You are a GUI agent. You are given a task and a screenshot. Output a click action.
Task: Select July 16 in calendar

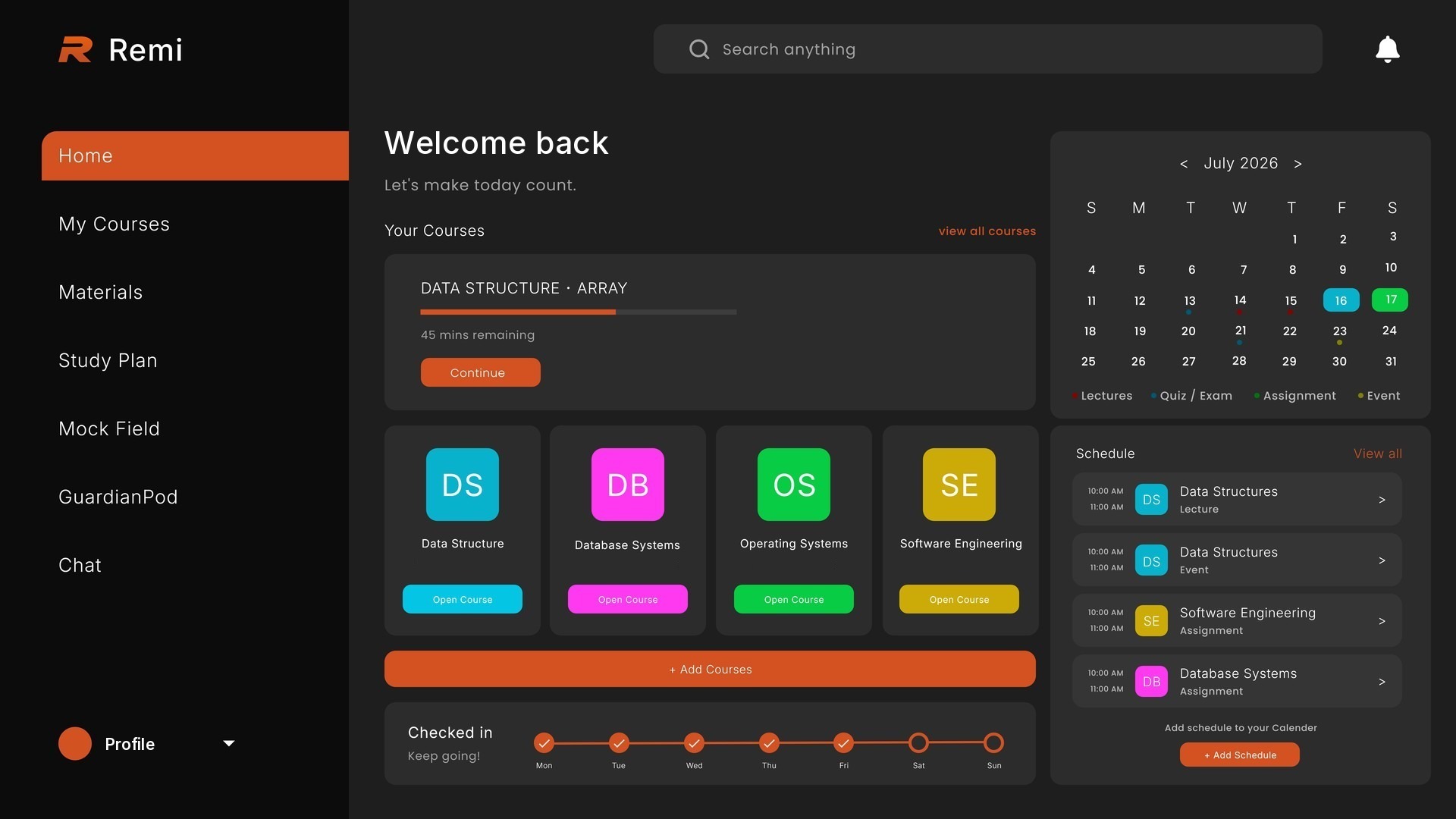click(x=1341, y=300)
